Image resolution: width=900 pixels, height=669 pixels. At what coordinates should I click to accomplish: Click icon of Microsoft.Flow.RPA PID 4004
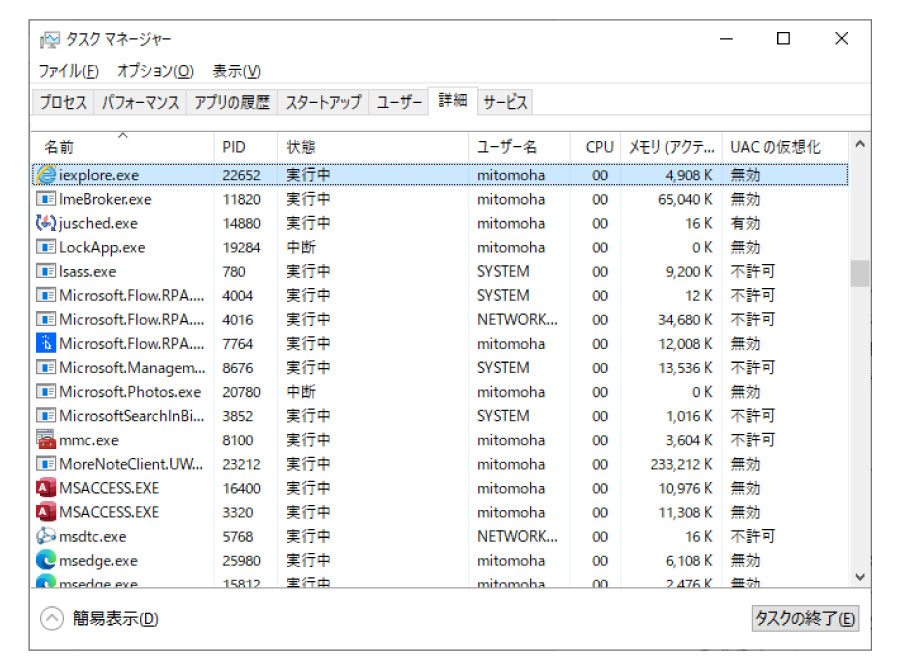coord(46,295)
